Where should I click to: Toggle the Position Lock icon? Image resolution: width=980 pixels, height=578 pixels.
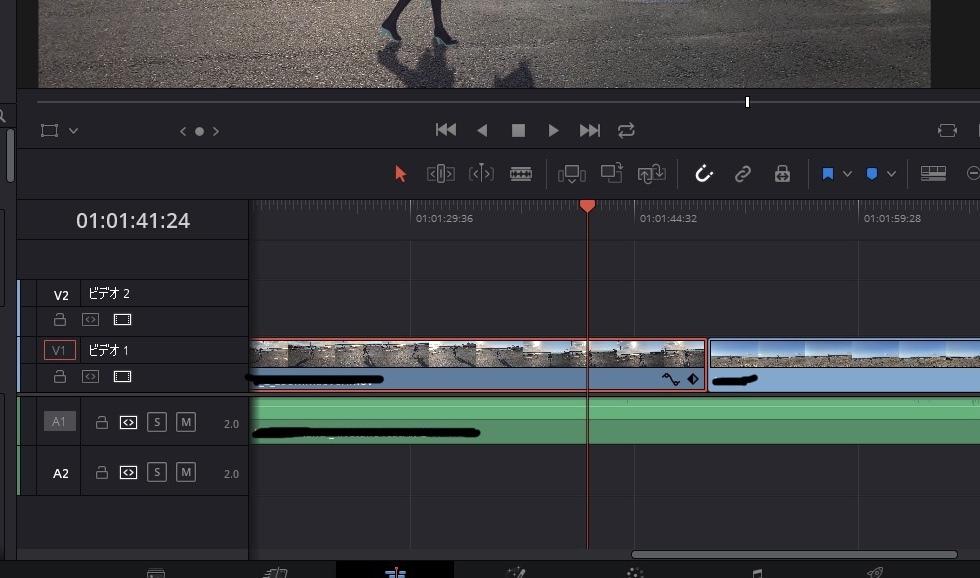click(782, 174)
